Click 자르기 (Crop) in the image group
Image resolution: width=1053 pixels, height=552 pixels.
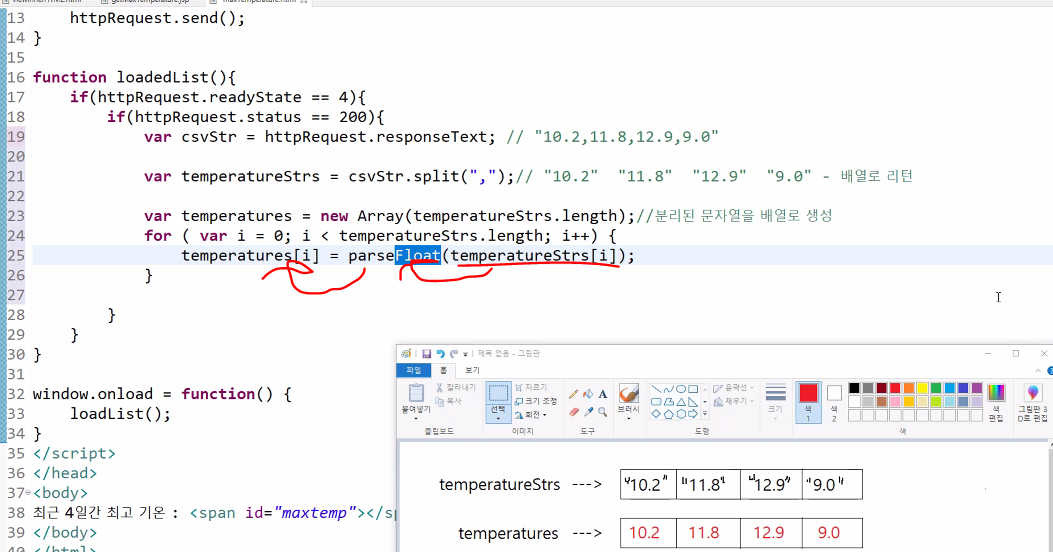531,387
